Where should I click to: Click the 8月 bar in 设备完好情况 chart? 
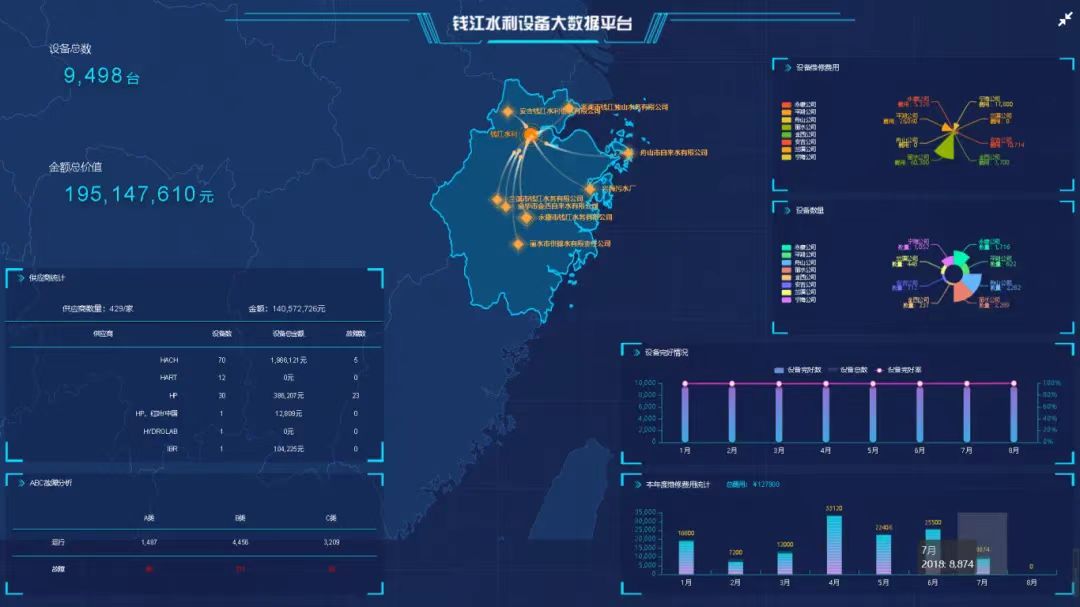click(1013, 413)
